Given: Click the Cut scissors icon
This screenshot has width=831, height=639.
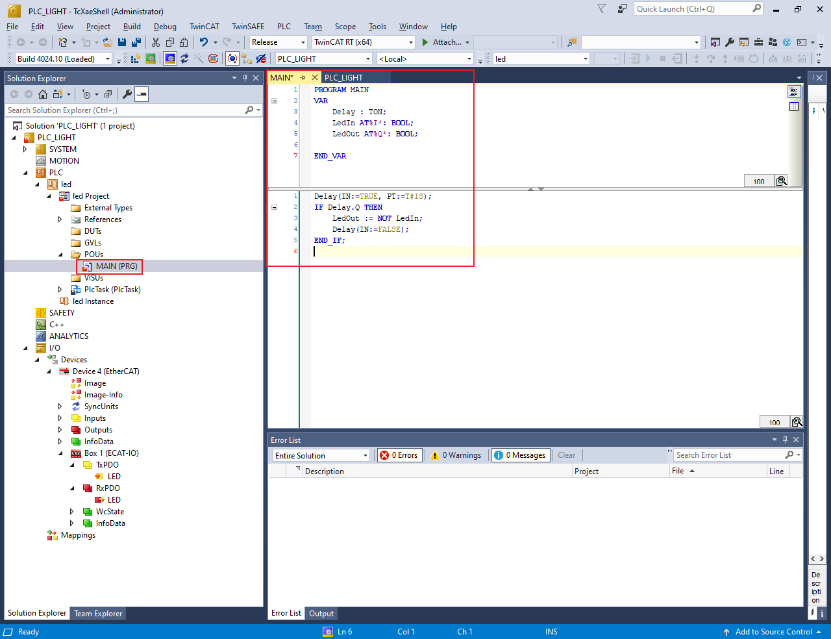Looking at the screenshot, I should tap(155, 43).
